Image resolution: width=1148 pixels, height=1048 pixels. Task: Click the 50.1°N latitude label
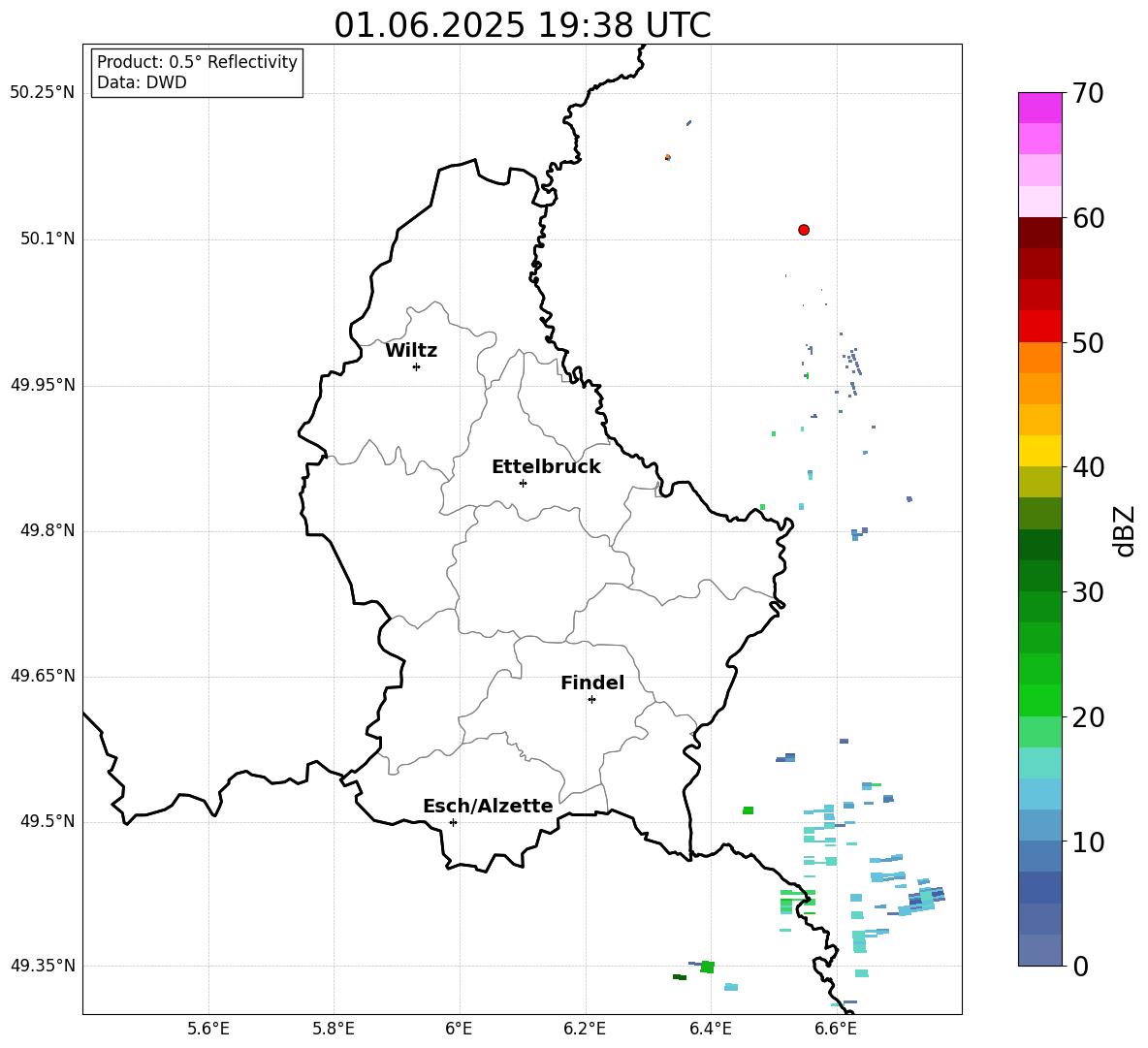tap(48, 238)
